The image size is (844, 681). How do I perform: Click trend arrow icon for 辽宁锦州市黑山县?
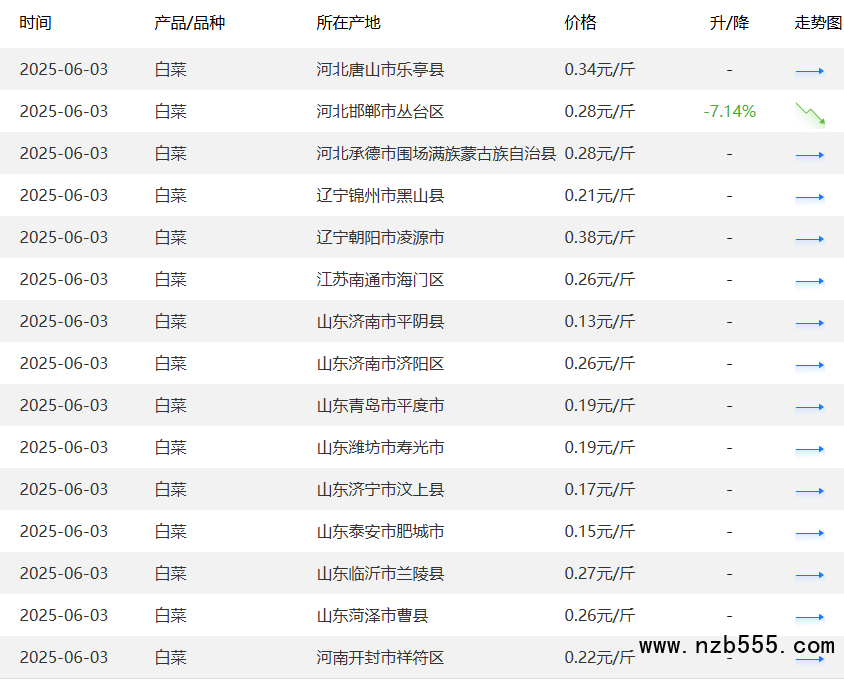tap(810, 197)
